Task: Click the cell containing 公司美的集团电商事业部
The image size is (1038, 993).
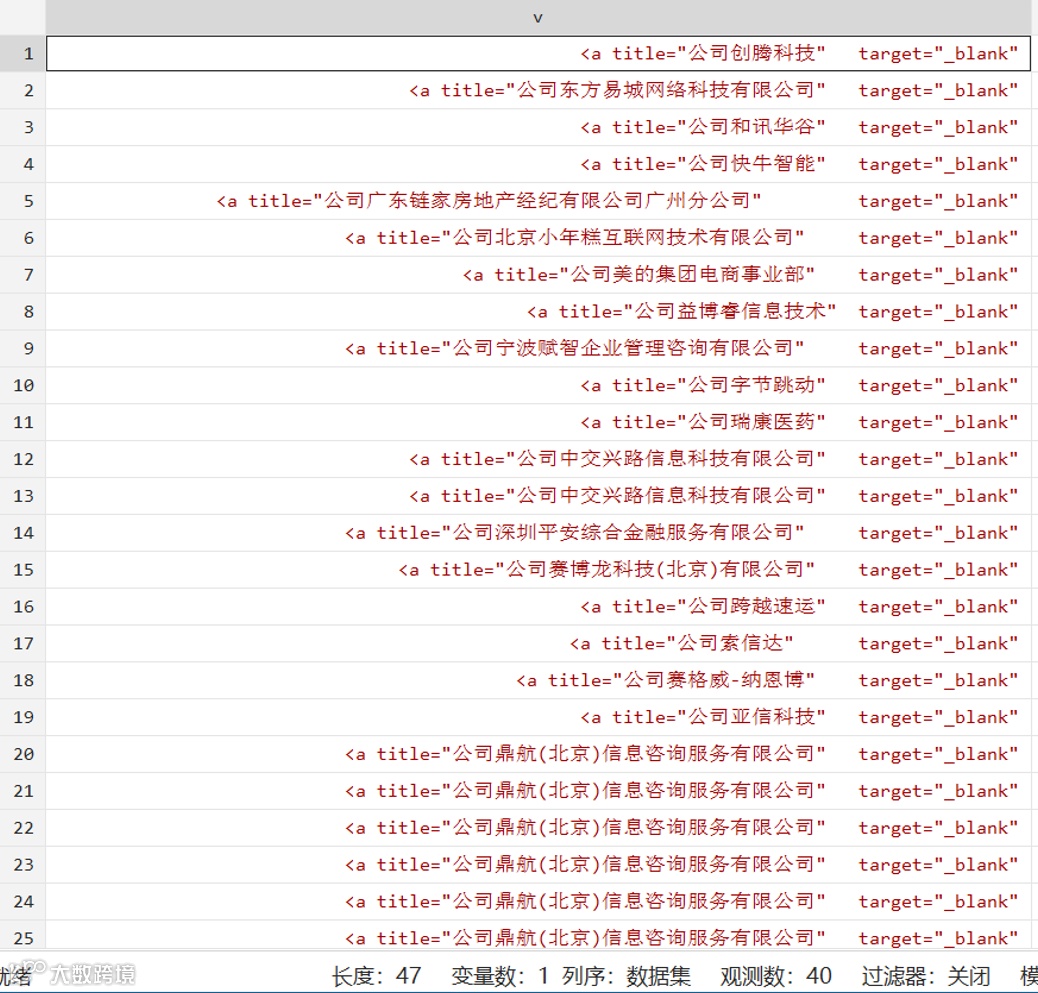Action: point(538,275)
